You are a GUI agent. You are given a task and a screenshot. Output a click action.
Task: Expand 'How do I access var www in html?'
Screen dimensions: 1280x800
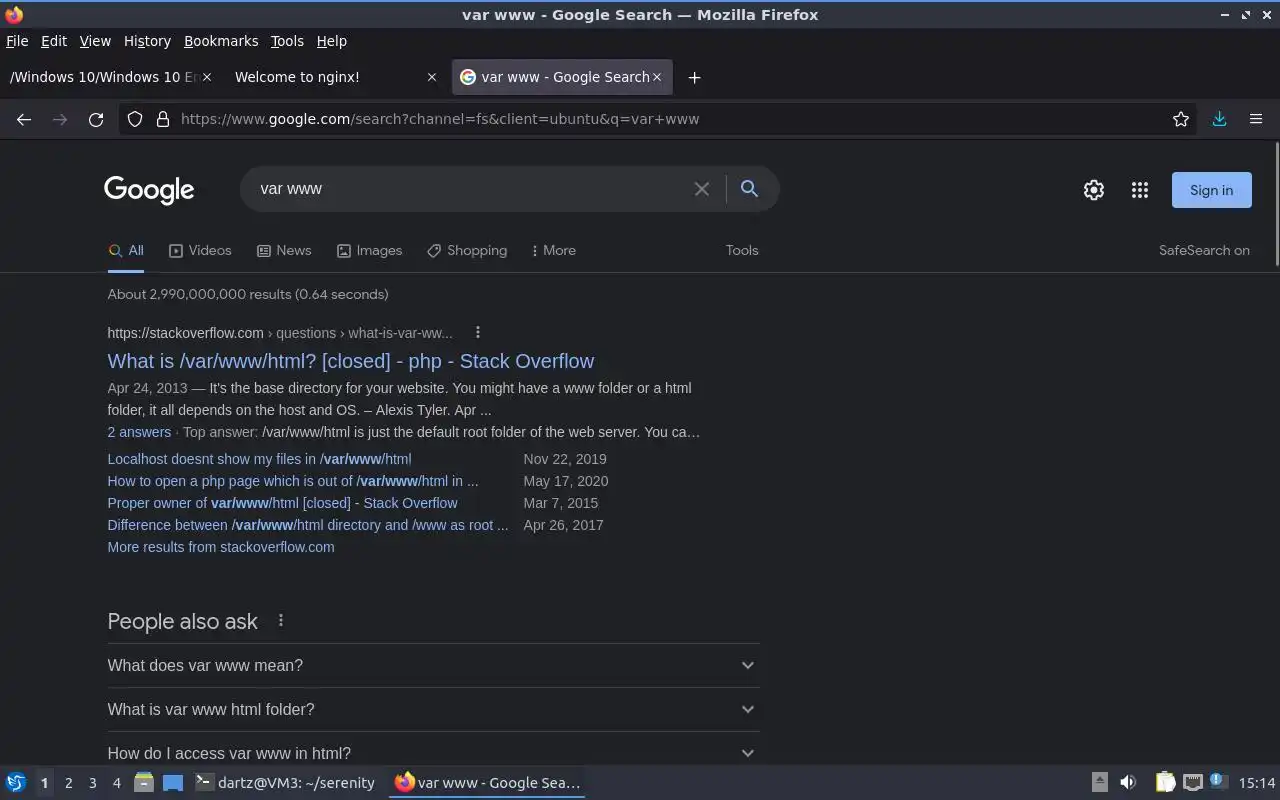tap(433, 753)
